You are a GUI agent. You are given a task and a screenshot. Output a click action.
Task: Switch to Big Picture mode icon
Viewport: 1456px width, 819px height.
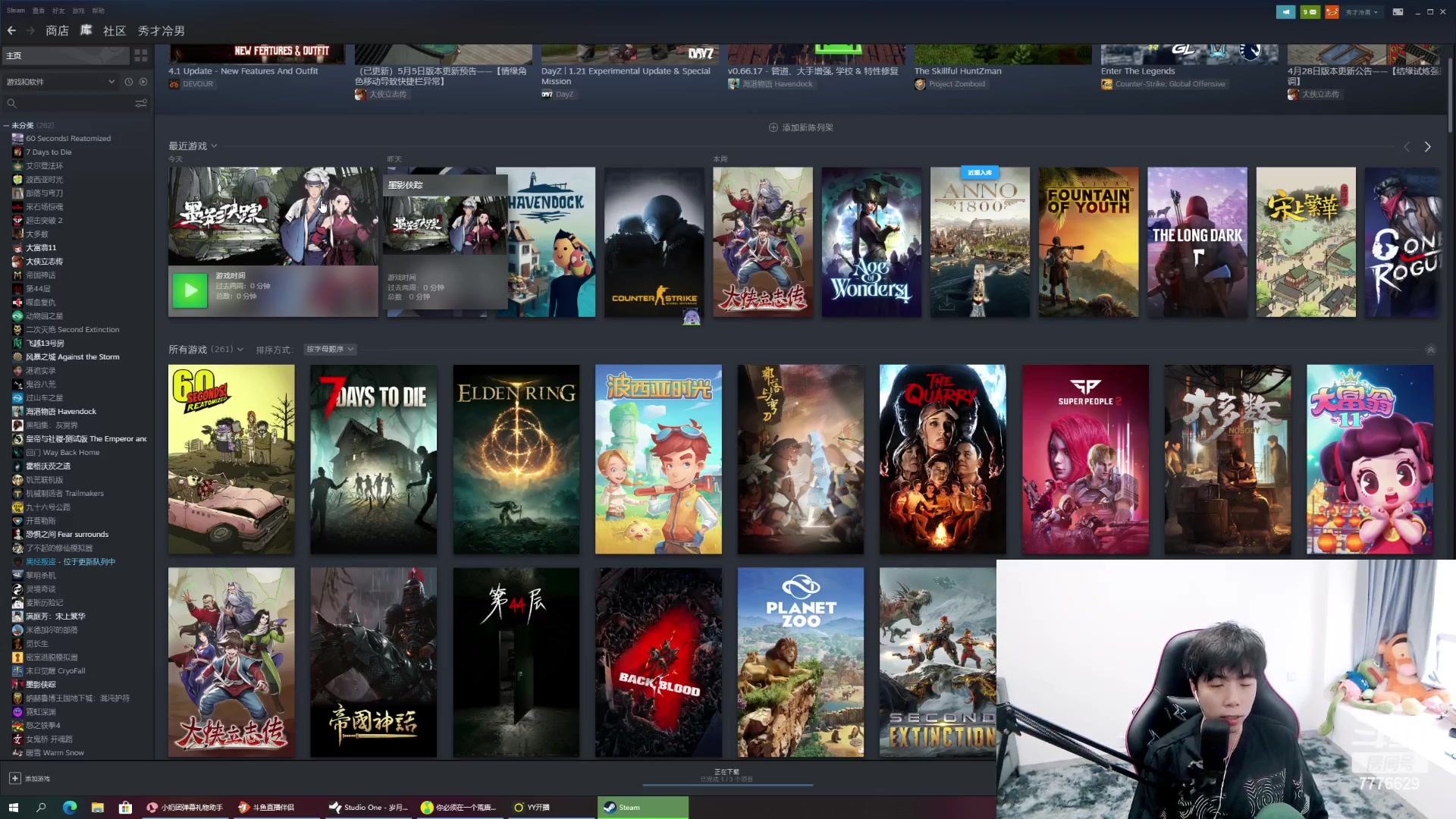click(x=1398, y=11)
